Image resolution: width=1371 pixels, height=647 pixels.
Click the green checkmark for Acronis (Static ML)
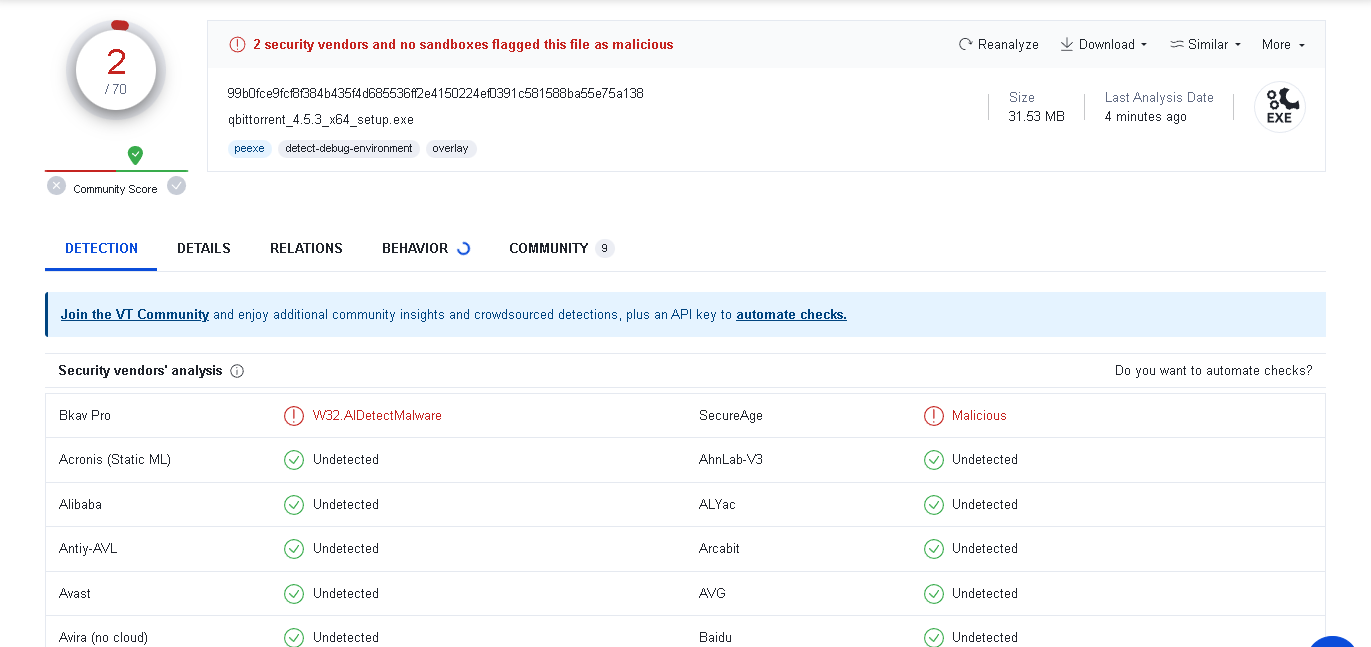pyautogui.click(x=294, y=460)
